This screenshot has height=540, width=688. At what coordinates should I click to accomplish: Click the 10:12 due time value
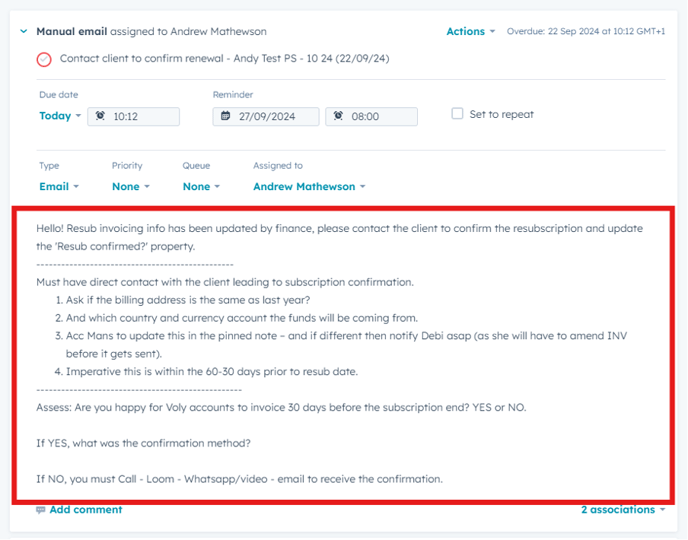click(x=126, y=116)
